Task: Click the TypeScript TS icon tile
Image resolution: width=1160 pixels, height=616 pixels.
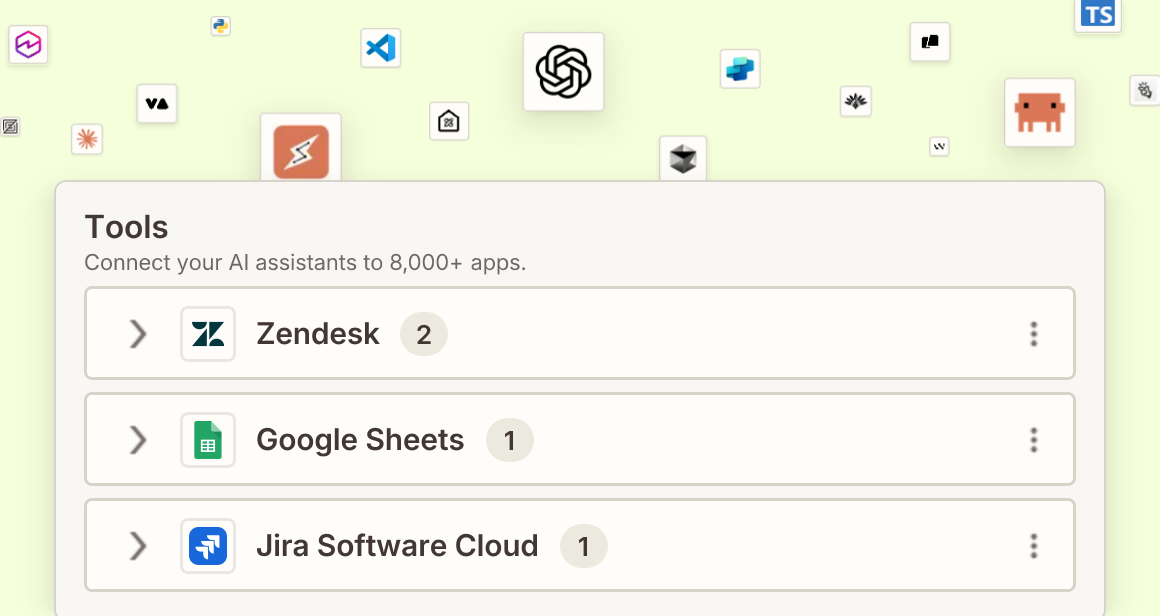Action: point(1097,15)
